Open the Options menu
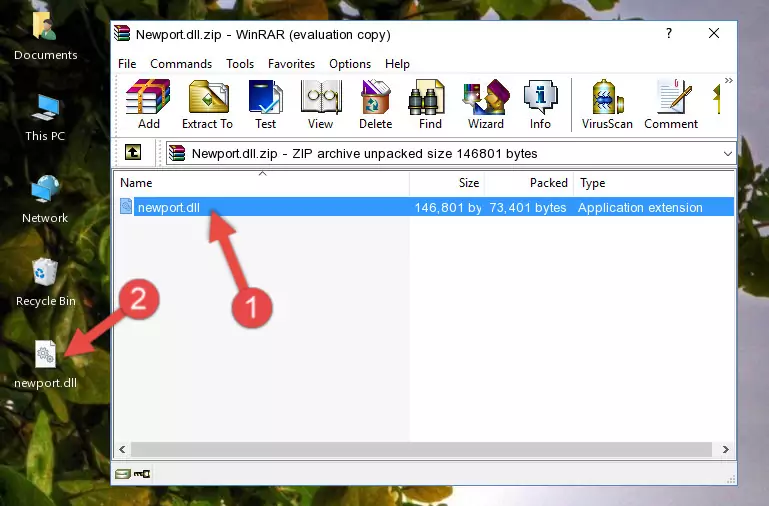The height and width of the screenshot is (506, 769). click(350, 64)
